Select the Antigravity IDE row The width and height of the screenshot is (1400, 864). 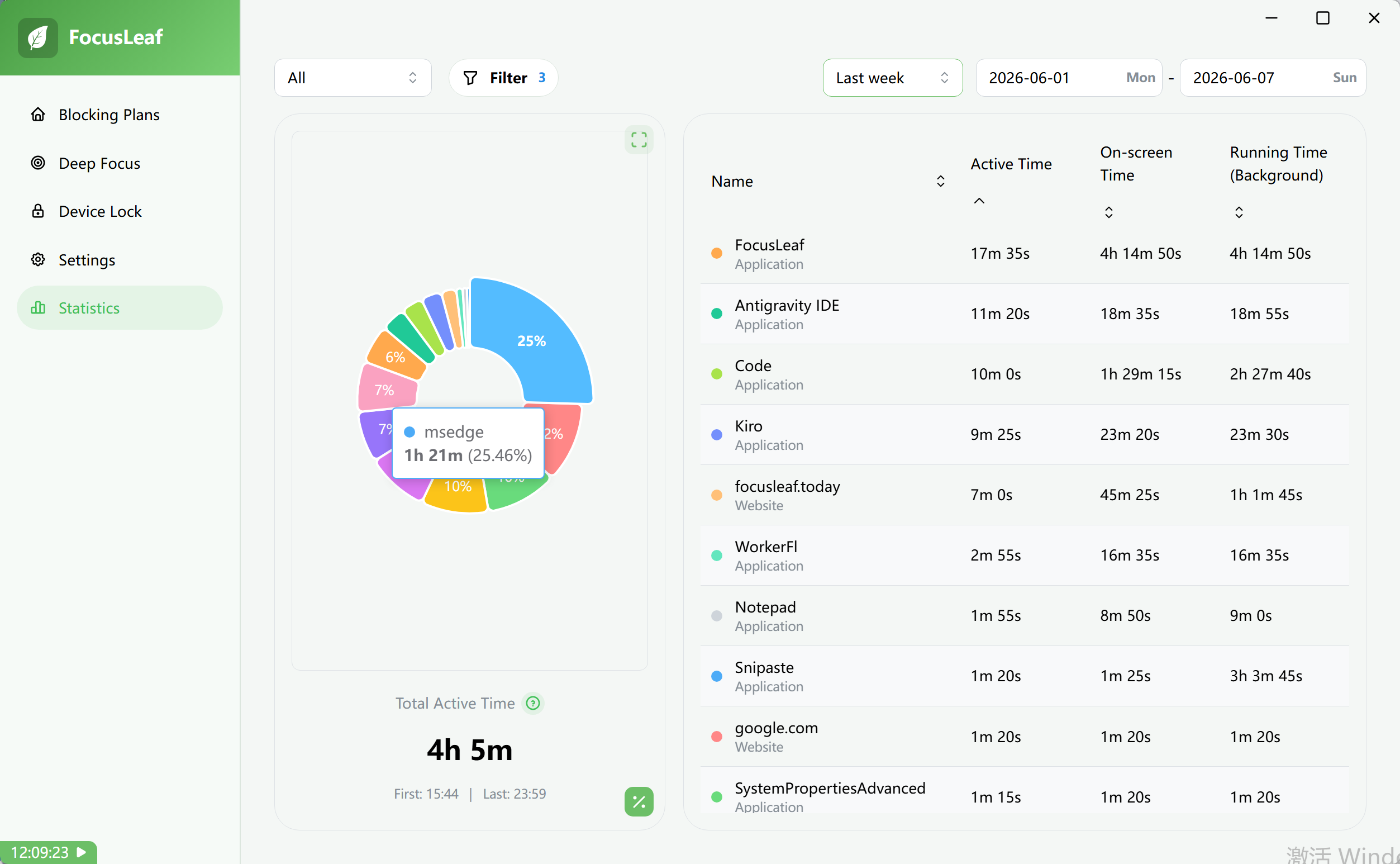click(x=1025, y=314)
